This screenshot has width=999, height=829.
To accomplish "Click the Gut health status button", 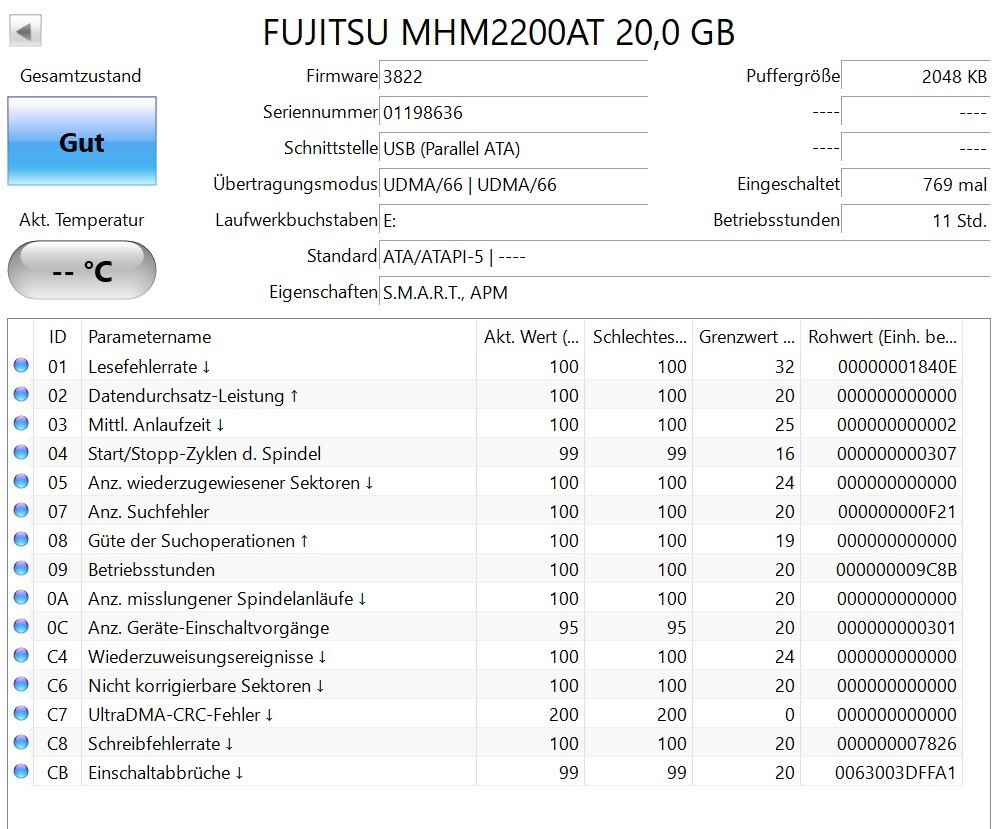I will 82,141.
